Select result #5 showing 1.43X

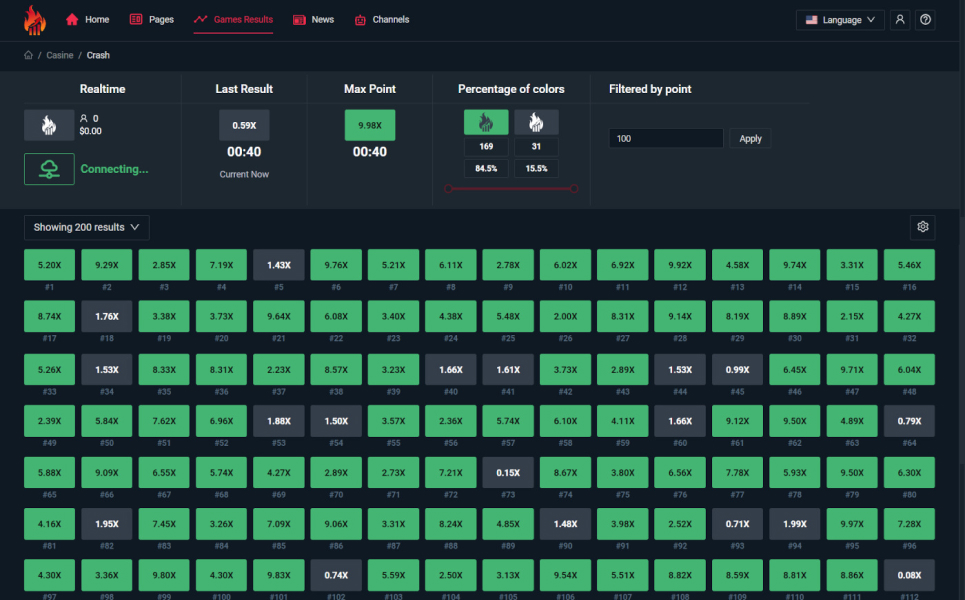click(x=279, y=265)
